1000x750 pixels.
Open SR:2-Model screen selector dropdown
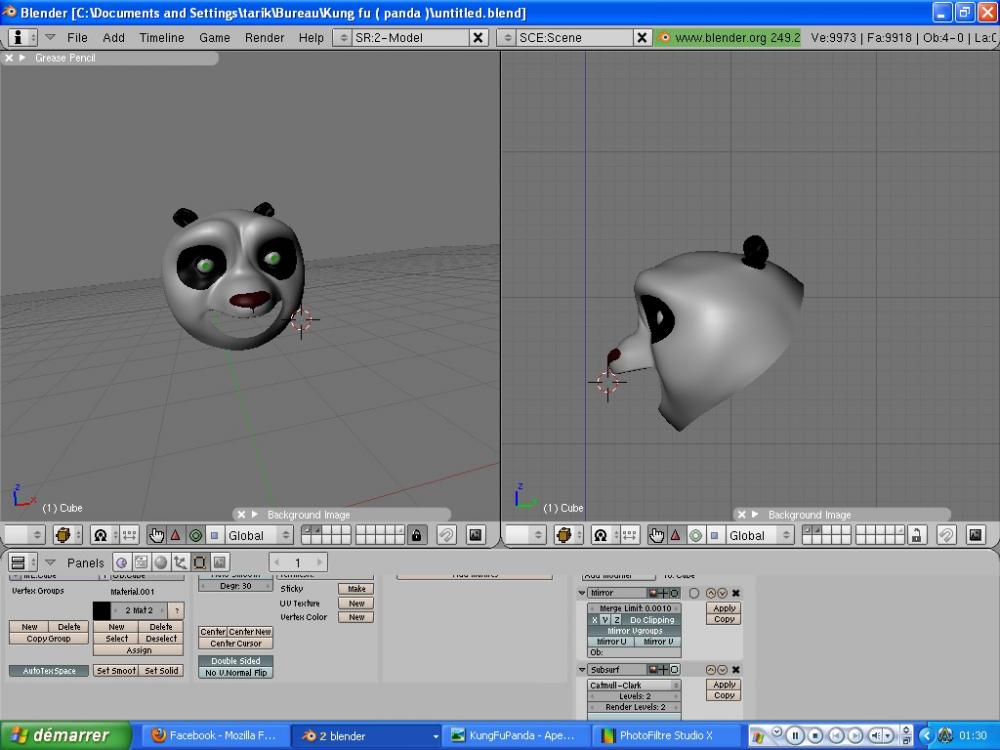pos(343,38)
